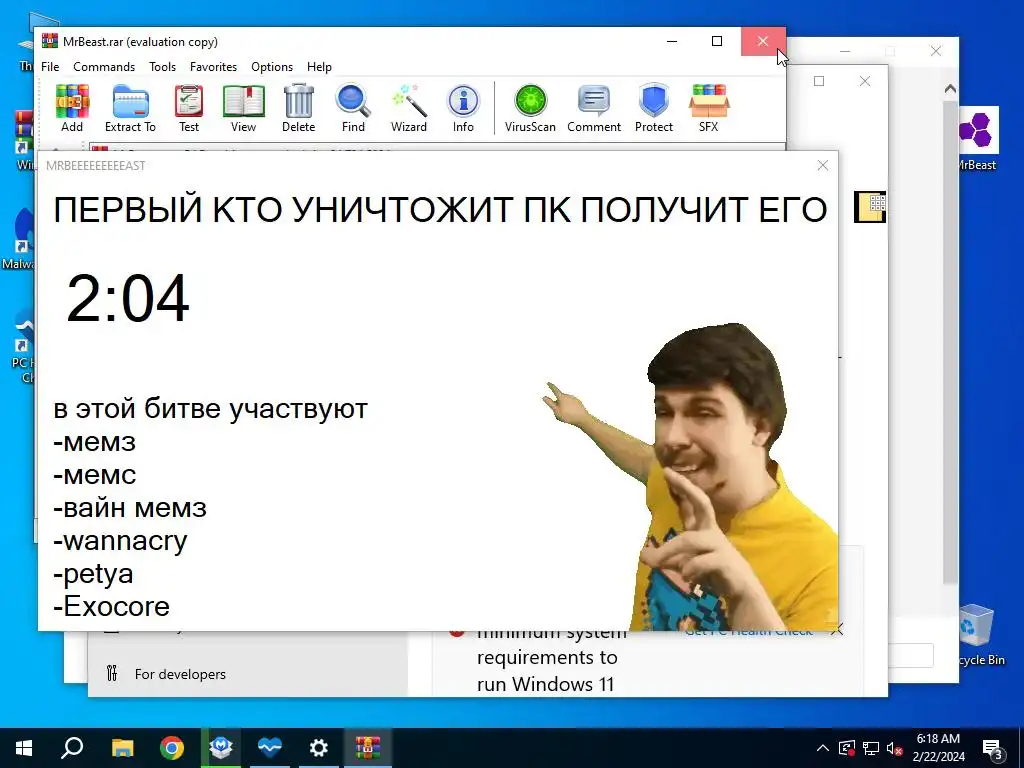This screenshot has height=768, width=1024.
Task: Open the Windows Start menu
Action: (24, 748)
